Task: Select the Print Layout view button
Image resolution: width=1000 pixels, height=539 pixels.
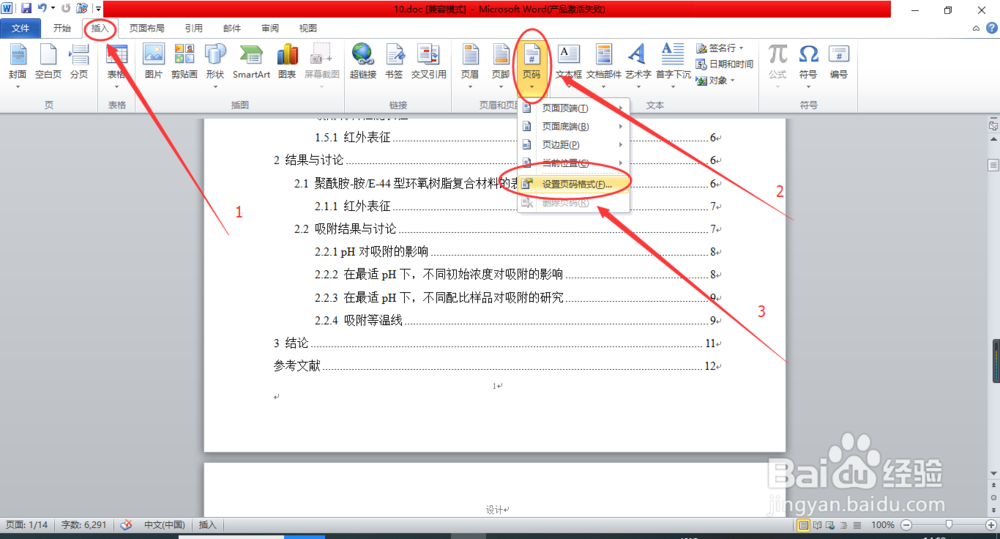Action: 804,525
